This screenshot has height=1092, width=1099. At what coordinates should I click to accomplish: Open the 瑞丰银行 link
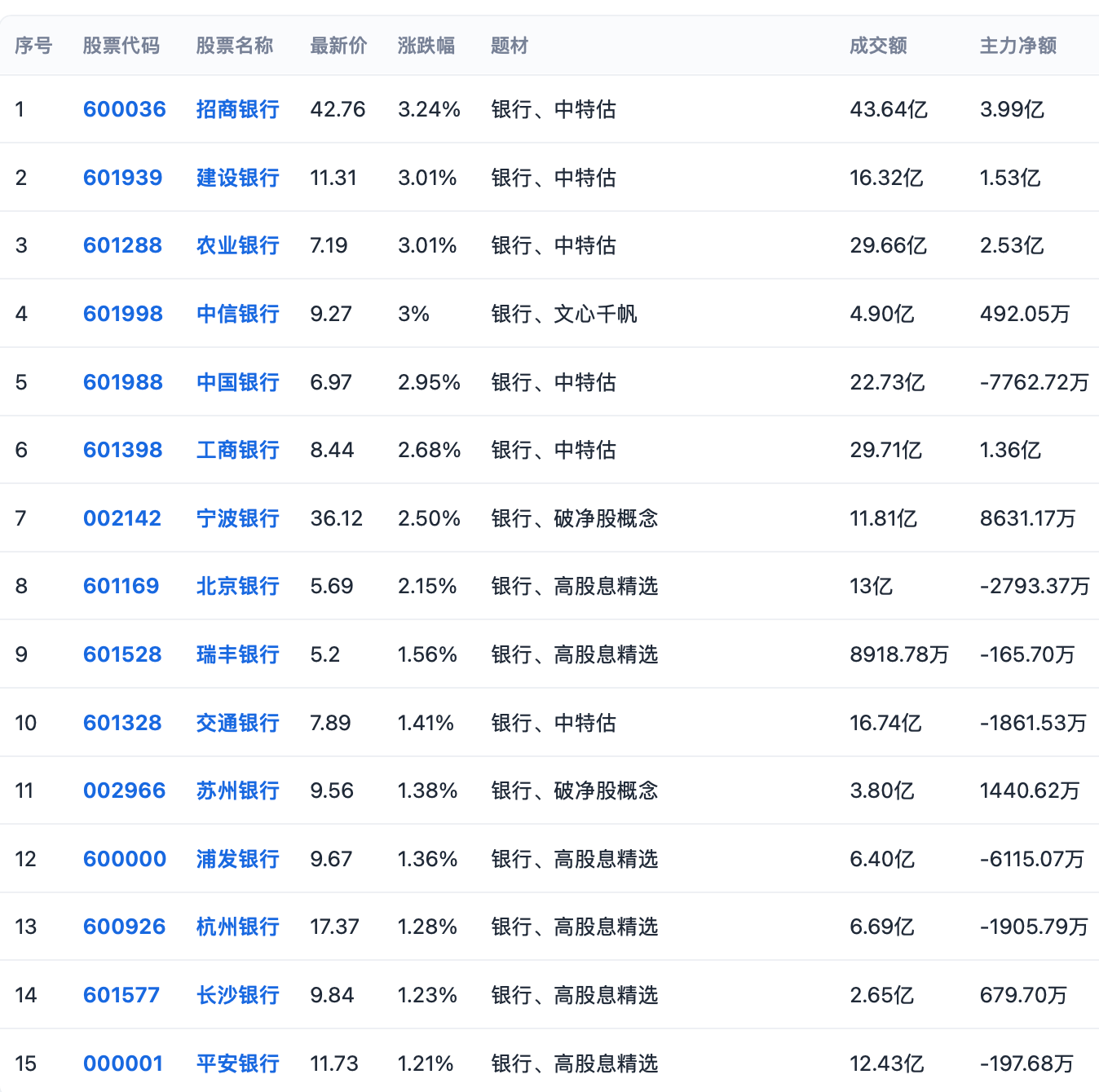pos(238,654)
